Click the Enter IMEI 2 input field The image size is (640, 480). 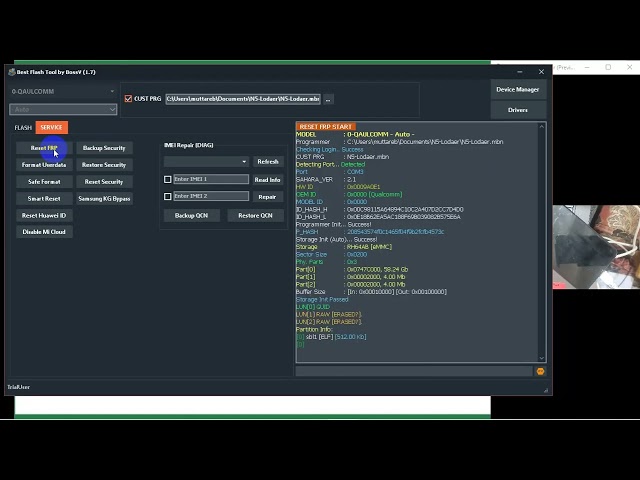(x=211, y=196)
